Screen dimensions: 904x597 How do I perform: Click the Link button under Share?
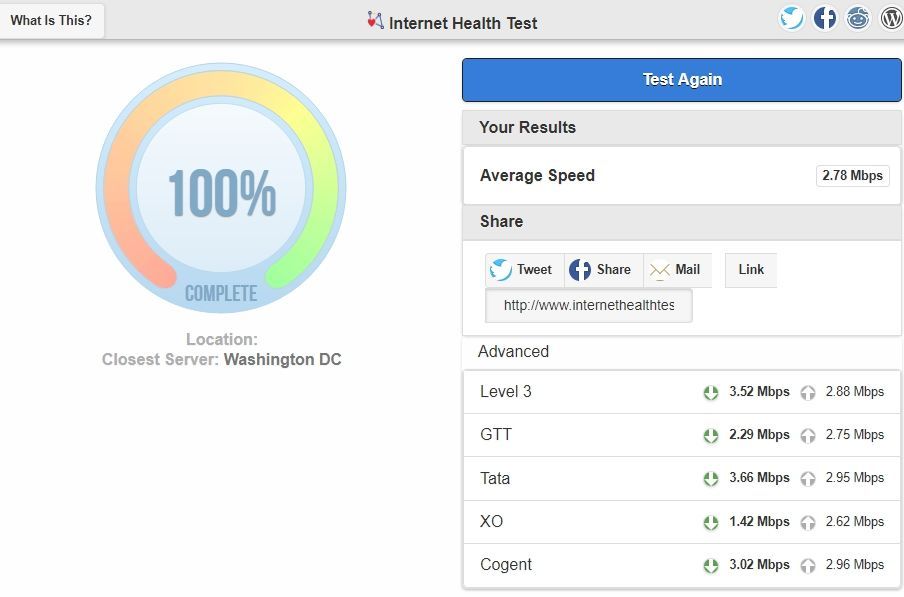click(x=750, y=269)
